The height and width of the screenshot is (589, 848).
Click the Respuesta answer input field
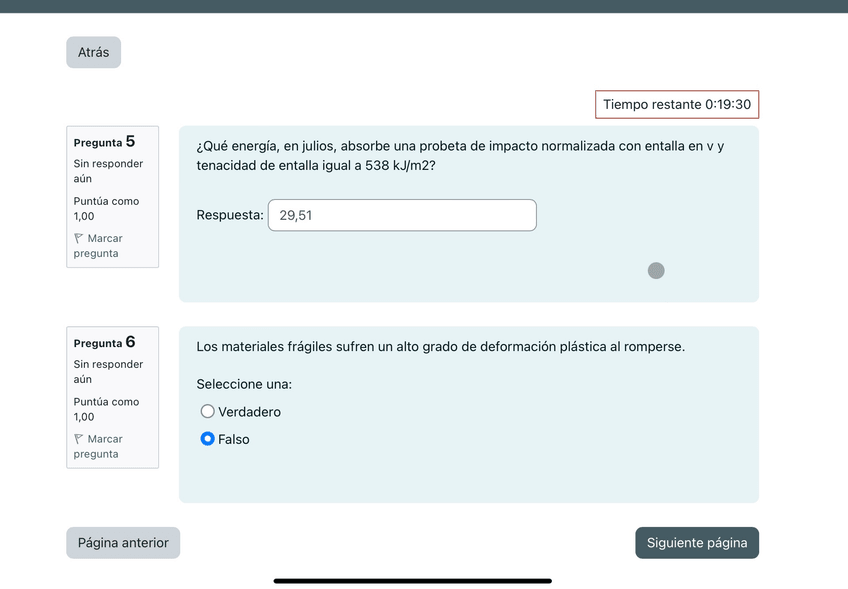click(402, 215)
